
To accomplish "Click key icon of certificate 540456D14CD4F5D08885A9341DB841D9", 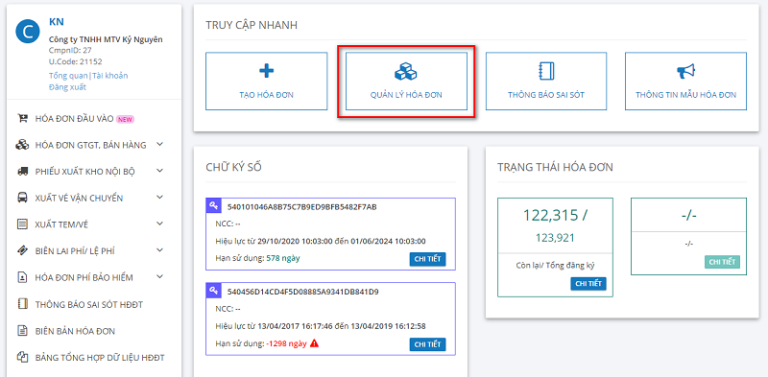I will click(213, 290).
